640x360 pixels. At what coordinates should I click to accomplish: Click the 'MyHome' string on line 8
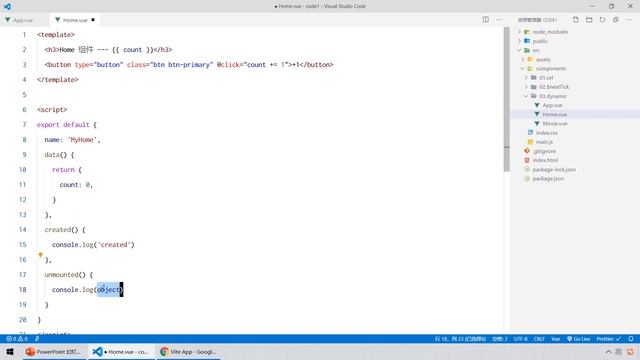click(82, 140)
